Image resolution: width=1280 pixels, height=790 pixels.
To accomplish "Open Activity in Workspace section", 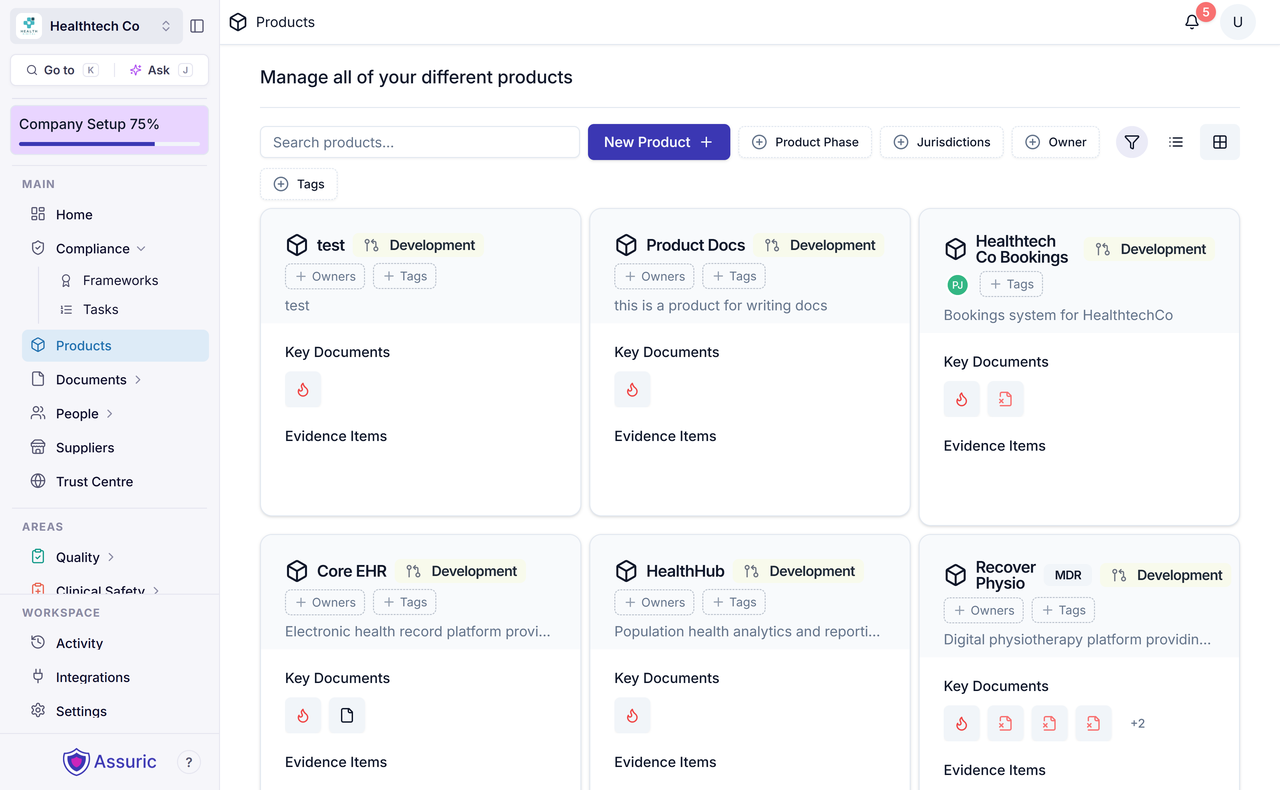I will point(115,644).
